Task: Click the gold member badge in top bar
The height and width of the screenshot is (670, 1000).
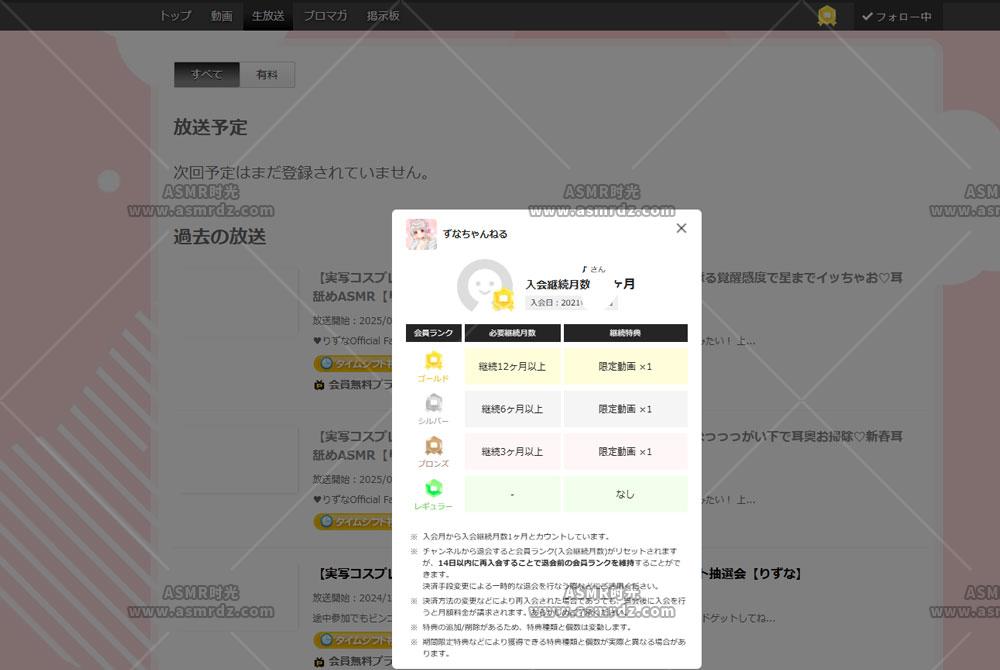Action: pyautogui.click(x=827, y=15)
